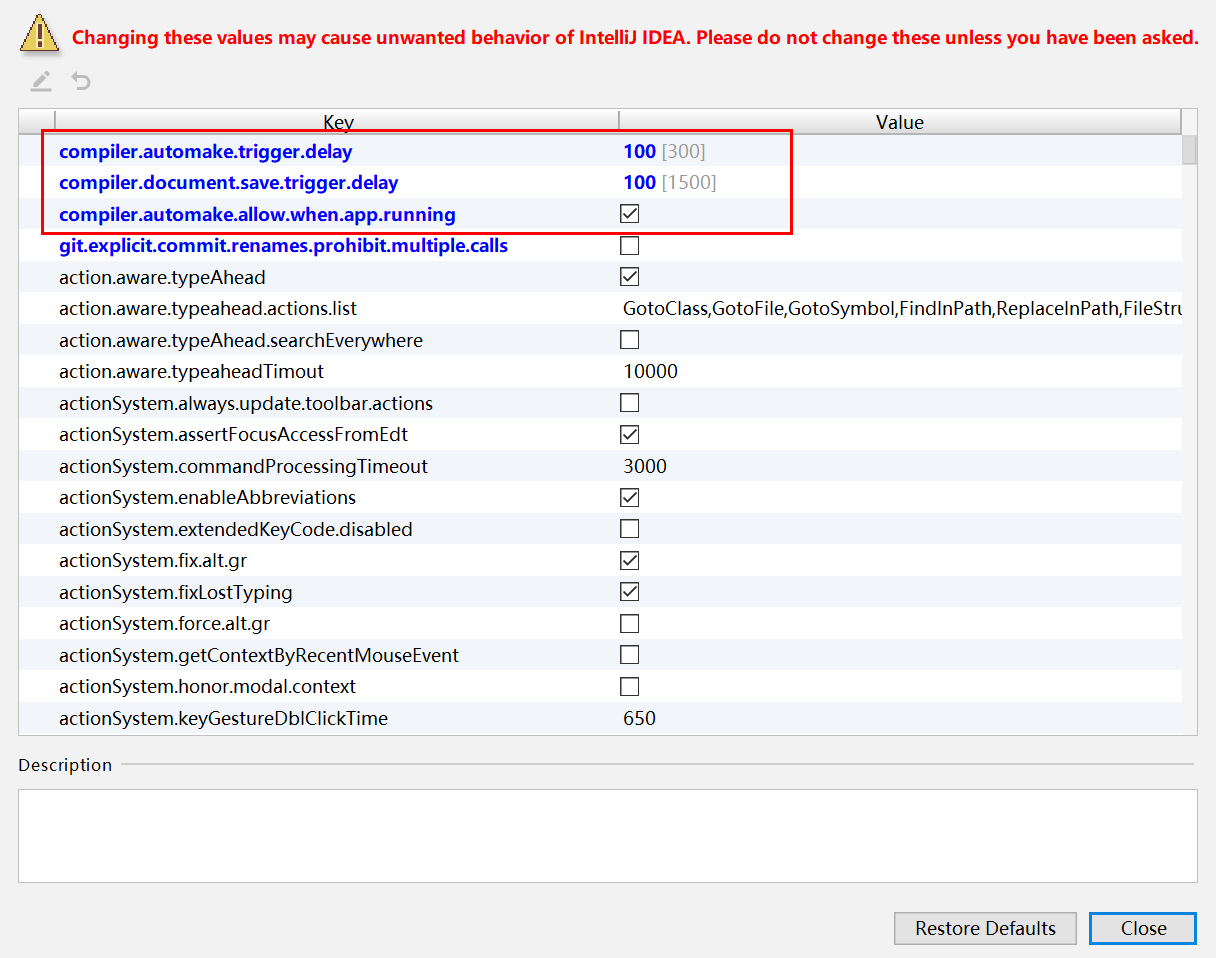Select actionSystem.keyGestureDblClickTime key
The height and width of the screenshot is (958, 1216).
[x=223, y=718]
